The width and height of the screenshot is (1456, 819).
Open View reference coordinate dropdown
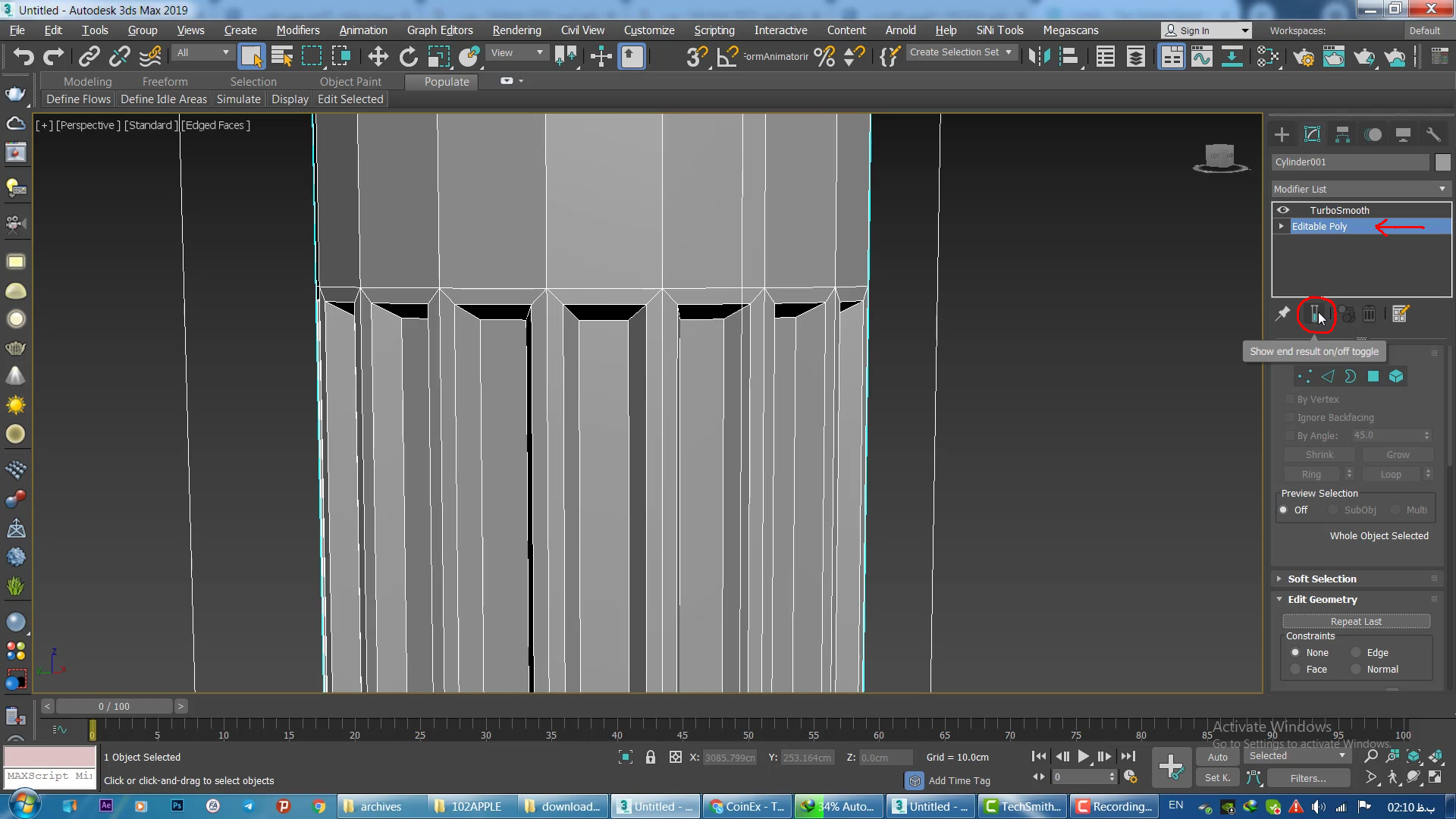click(x=517, y=53)
